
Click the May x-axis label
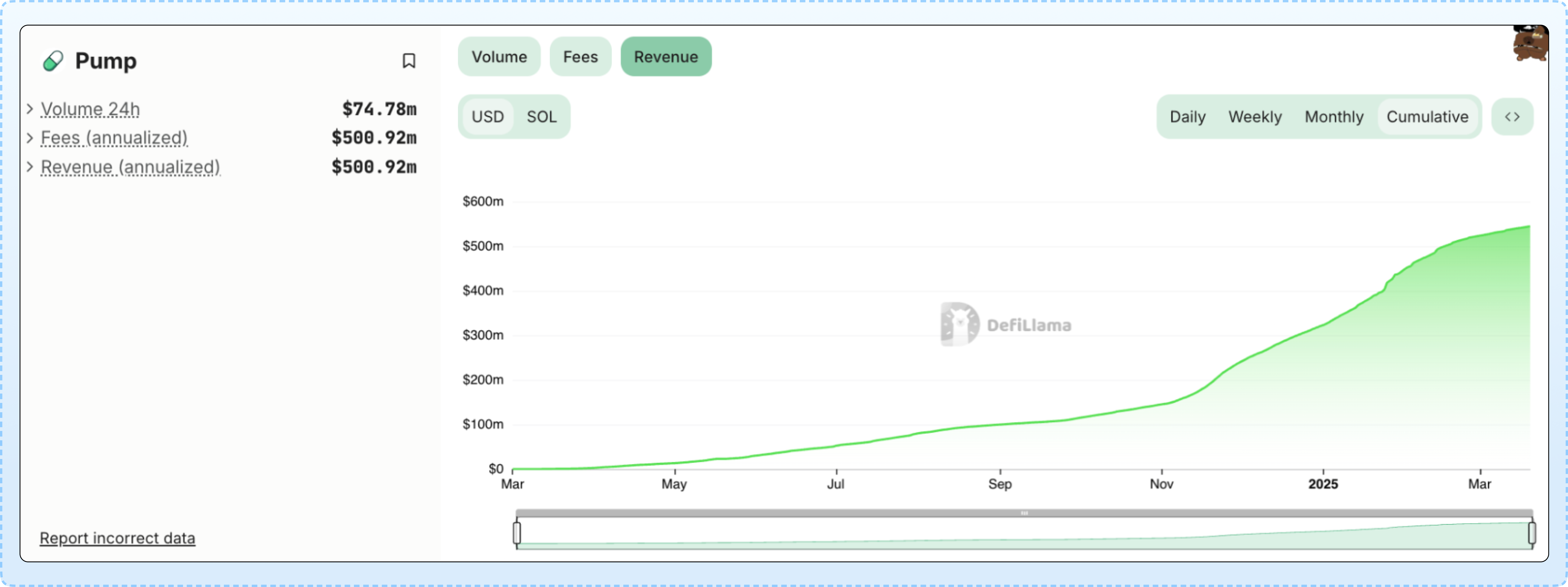point(674,484)
